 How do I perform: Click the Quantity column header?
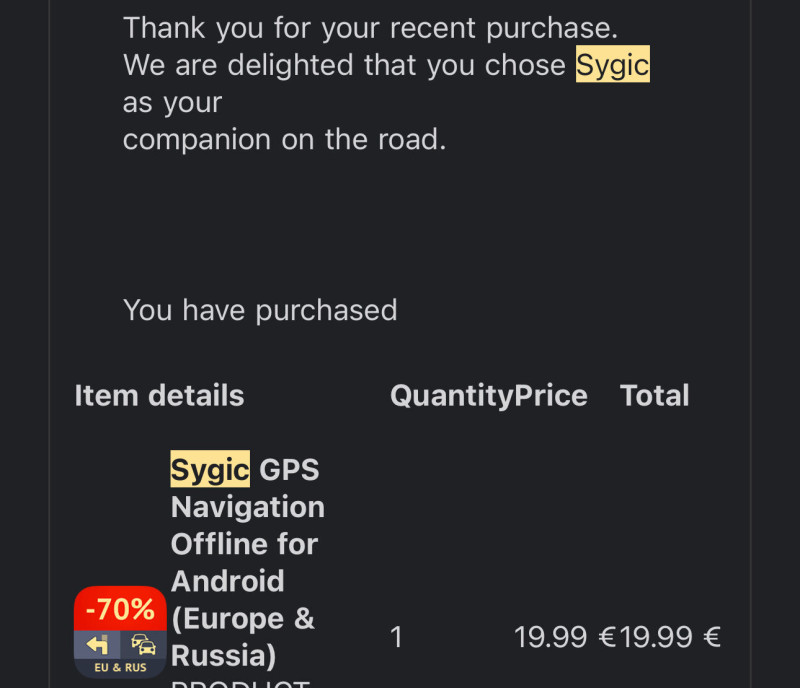click(x=452, y=396)
